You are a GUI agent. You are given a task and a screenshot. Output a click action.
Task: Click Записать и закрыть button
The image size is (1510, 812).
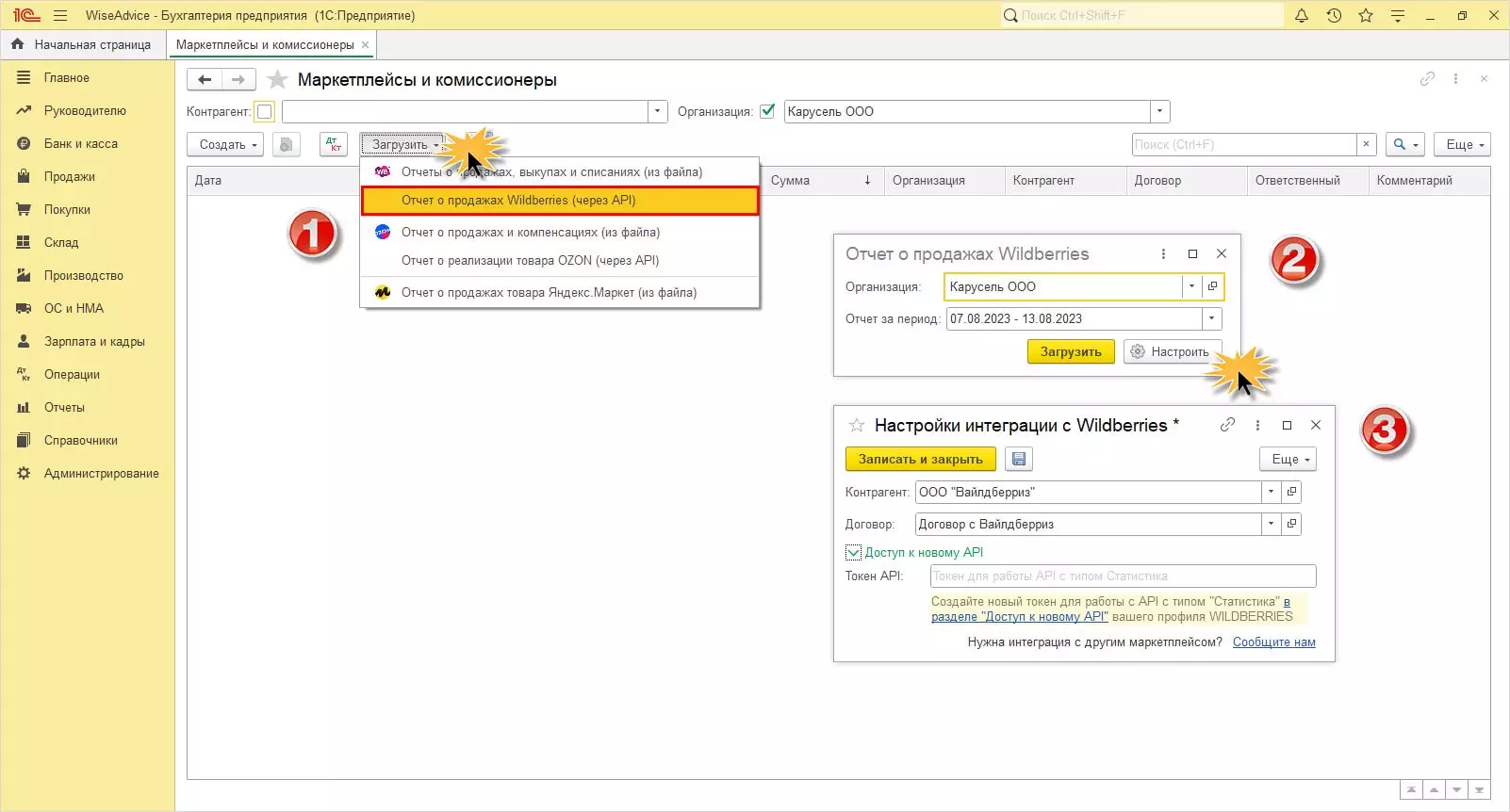(921, 459)
